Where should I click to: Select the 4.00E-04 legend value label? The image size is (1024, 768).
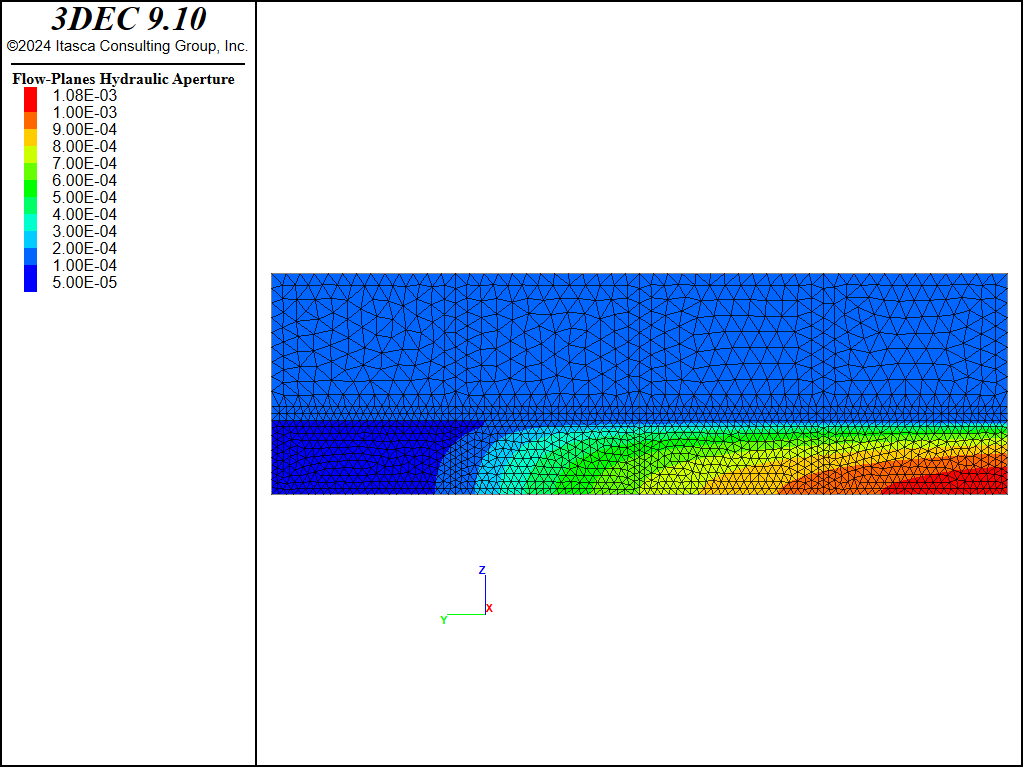[x=84, y=215]
